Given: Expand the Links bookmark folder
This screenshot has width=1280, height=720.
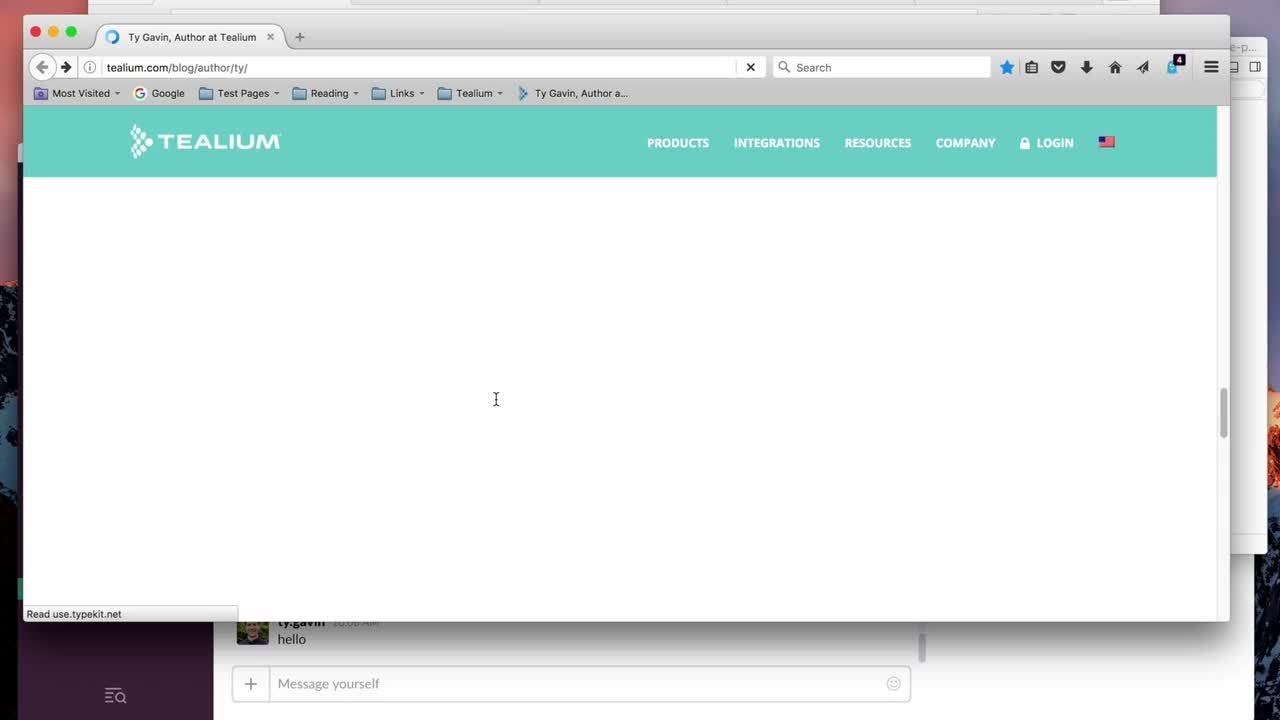Looking at the screenshot, I should point(398,93).
